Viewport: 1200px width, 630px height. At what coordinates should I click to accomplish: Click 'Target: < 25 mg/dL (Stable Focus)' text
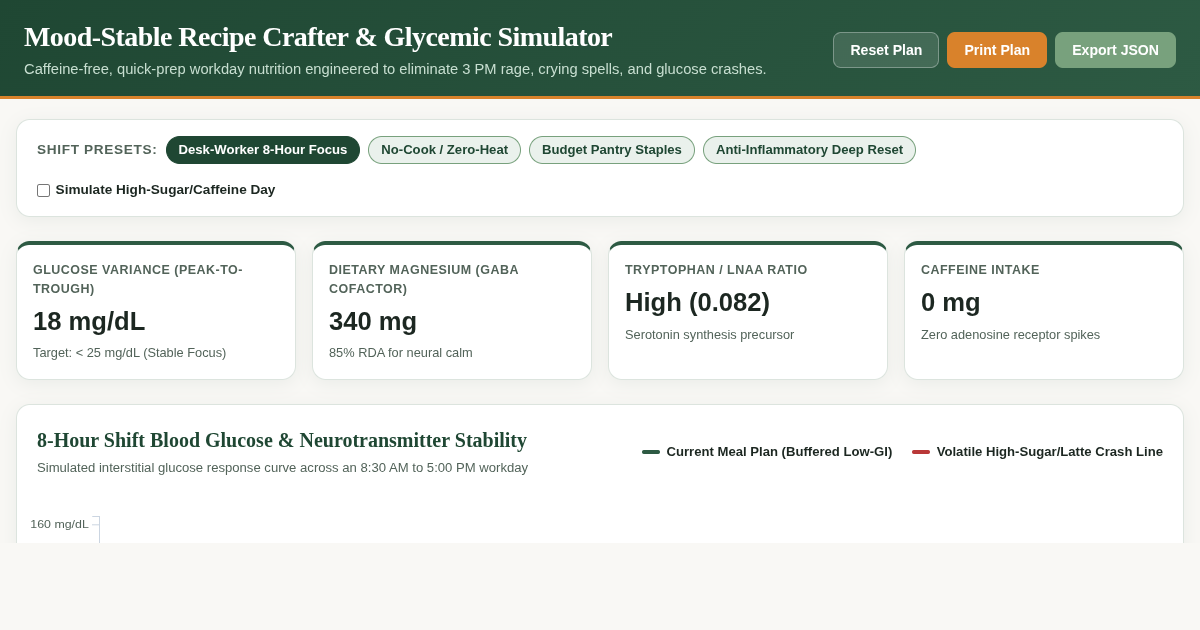[130, 353]
